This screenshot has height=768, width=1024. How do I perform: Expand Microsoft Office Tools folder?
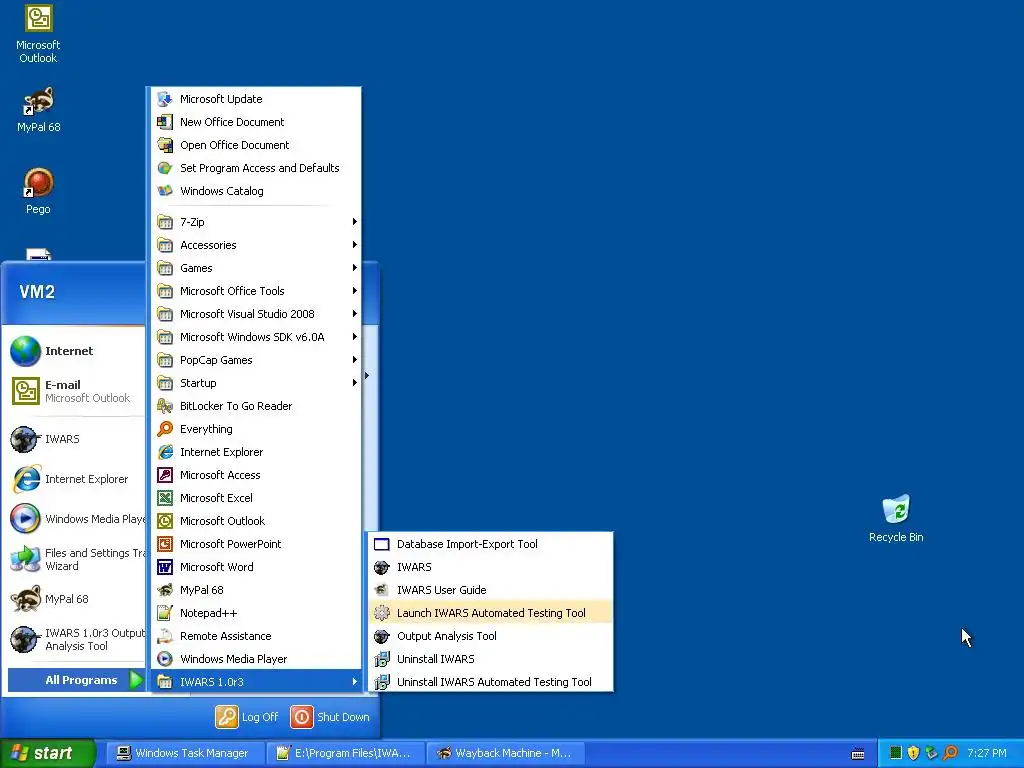[x=257, y=291]
